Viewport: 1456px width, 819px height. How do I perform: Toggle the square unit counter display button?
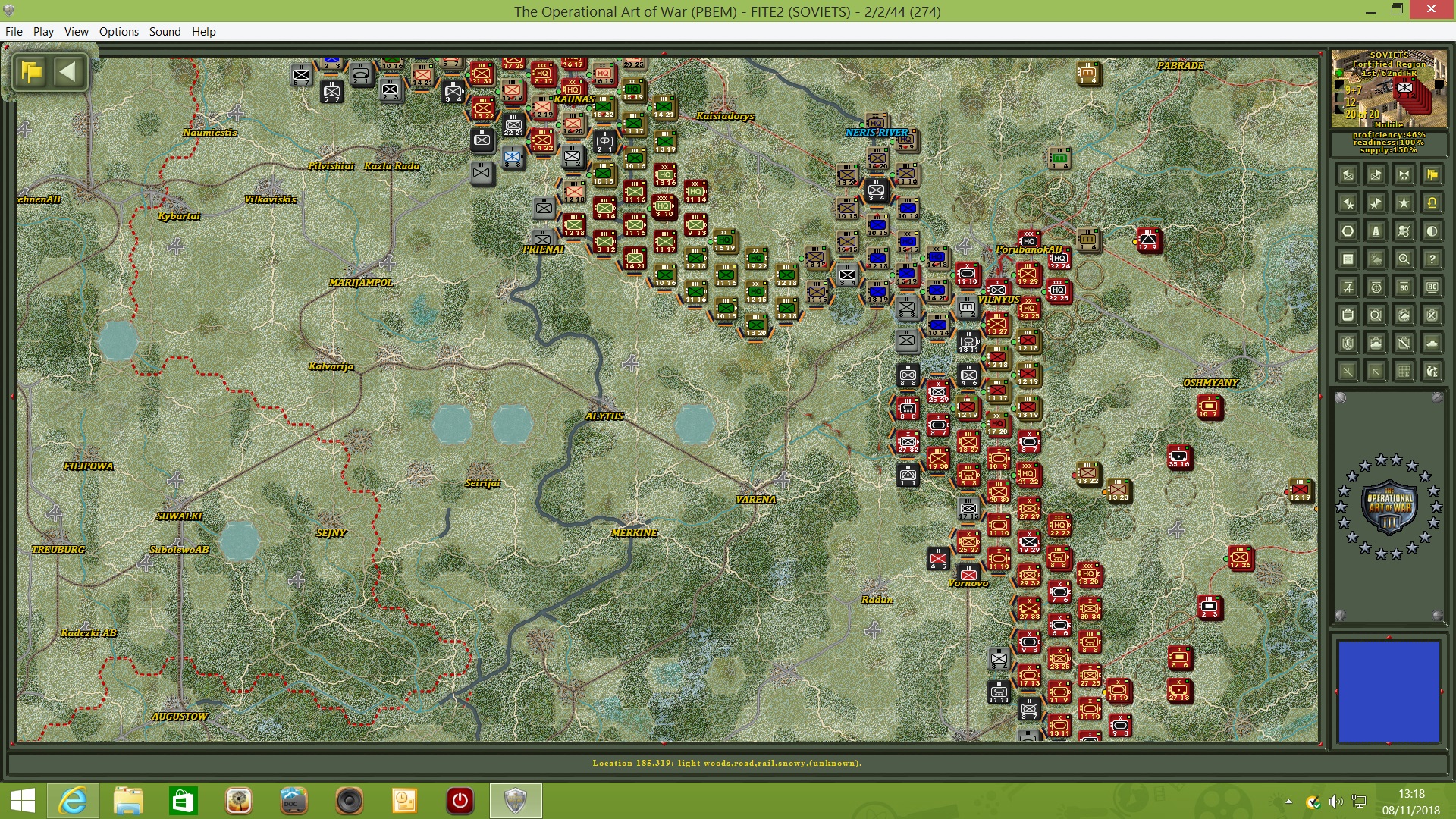pos(1348,259)
